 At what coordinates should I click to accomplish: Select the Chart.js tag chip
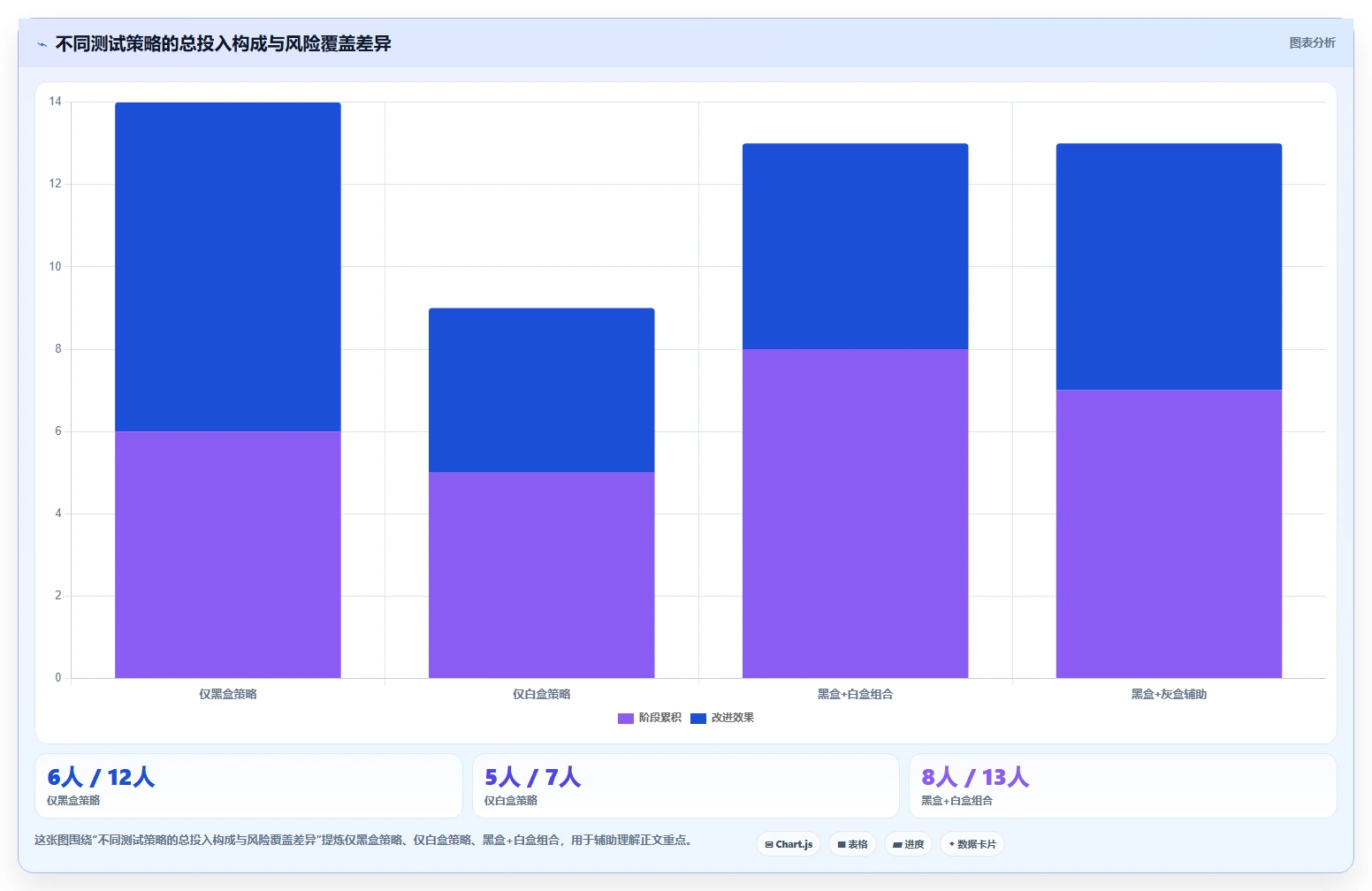(789, 844)
